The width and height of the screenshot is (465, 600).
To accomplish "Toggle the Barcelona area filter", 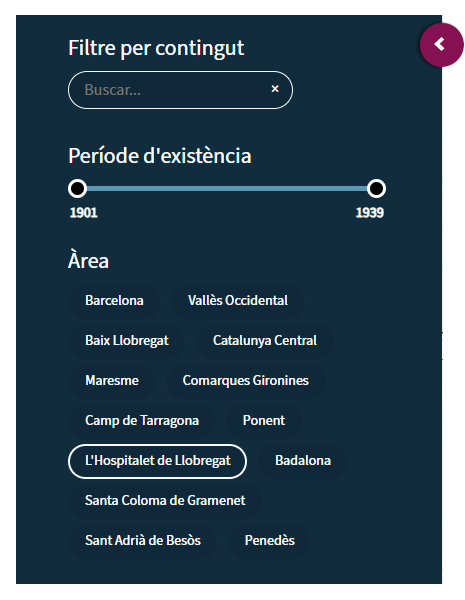I will [x=114, y=301].
